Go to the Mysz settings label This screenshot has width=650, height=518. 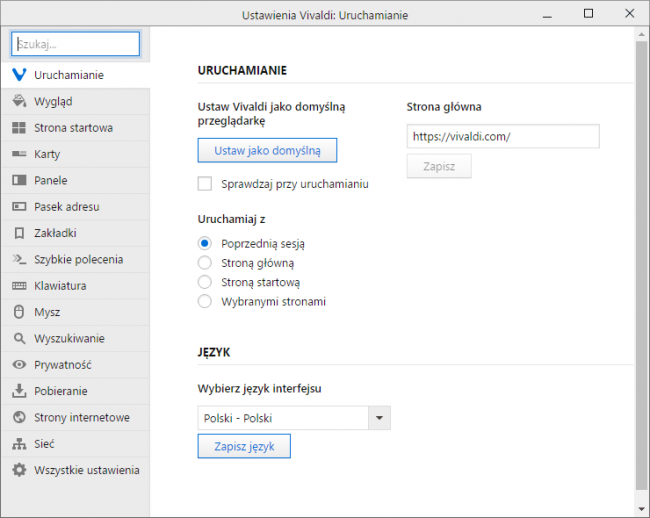[x=47, y=312]
